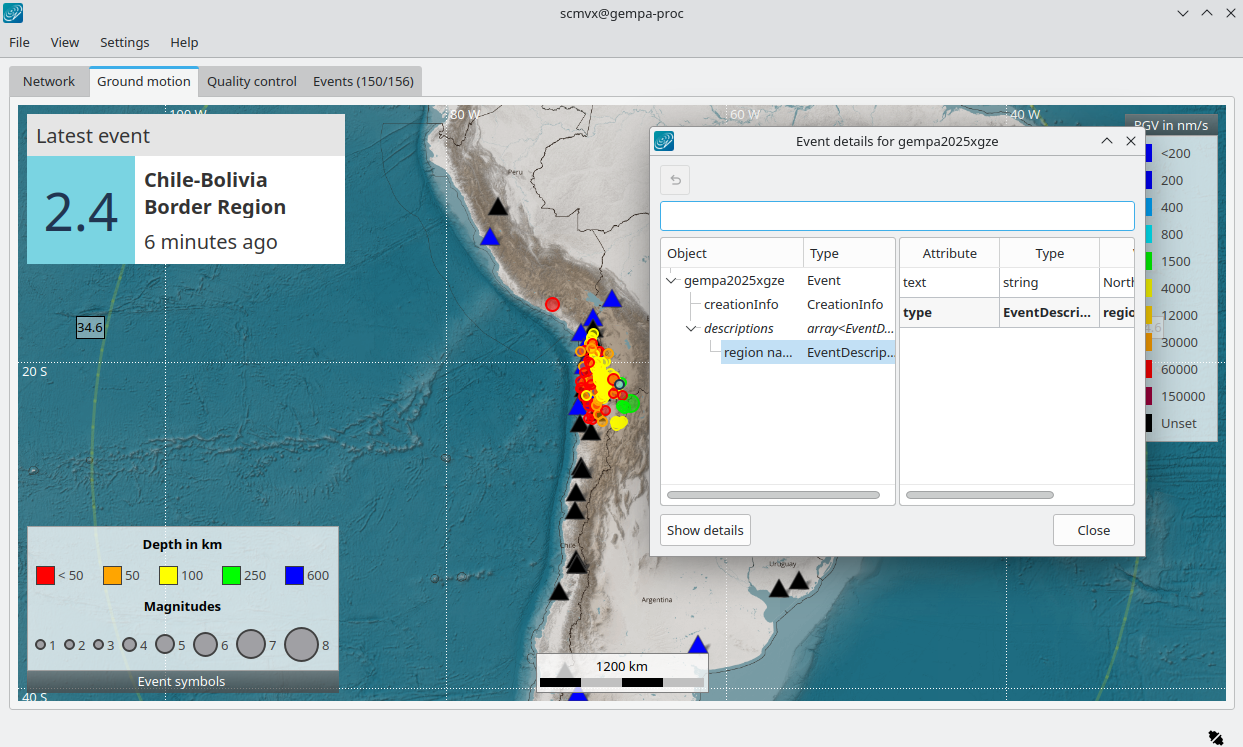This screenshot has height=747, width=1243.
Task: Switch to the Quality control tab
Action: click(x=252, y=82)
